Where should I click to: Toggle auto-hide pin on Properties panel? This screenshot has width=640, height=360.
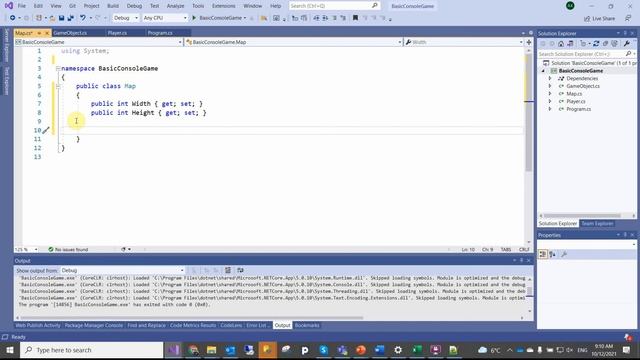pos(625,235)
